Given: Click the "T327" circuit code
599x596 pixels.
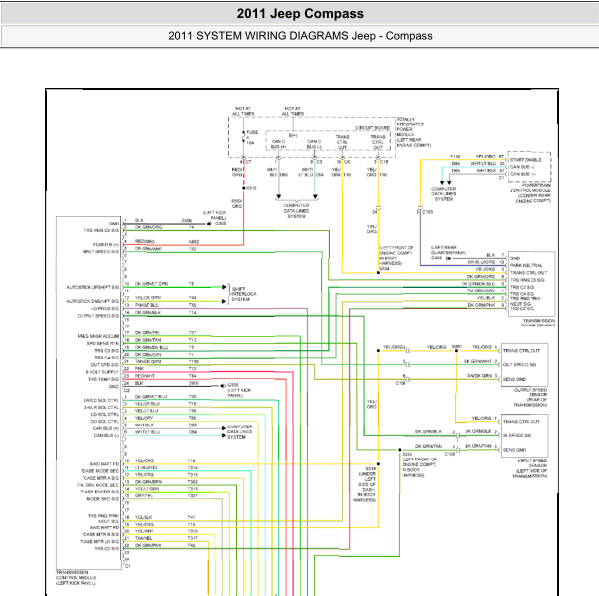Looking at the screenshot, I should pos(193,496).
